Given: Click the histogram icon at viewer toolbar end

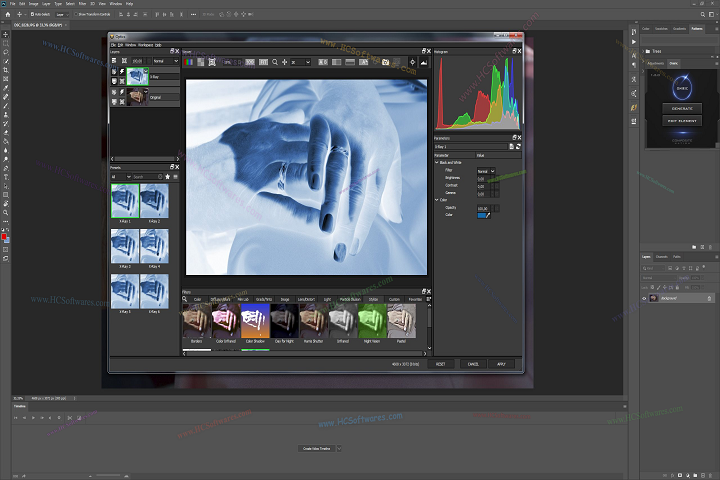Looking at the screenshot, I should 423,62.
